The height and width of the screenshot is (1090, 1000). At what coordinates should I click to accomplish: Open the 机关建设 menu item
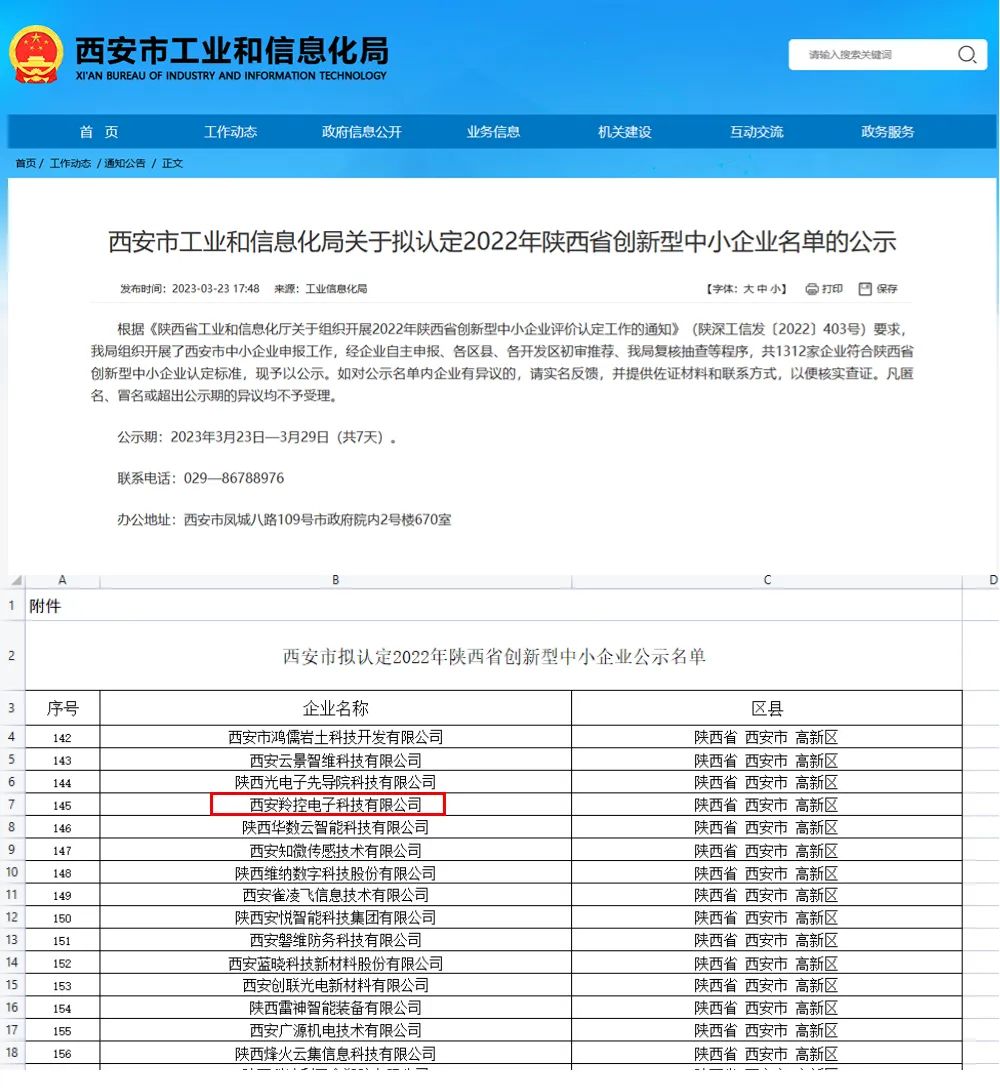pyautogui.click(x=625, y=132)
